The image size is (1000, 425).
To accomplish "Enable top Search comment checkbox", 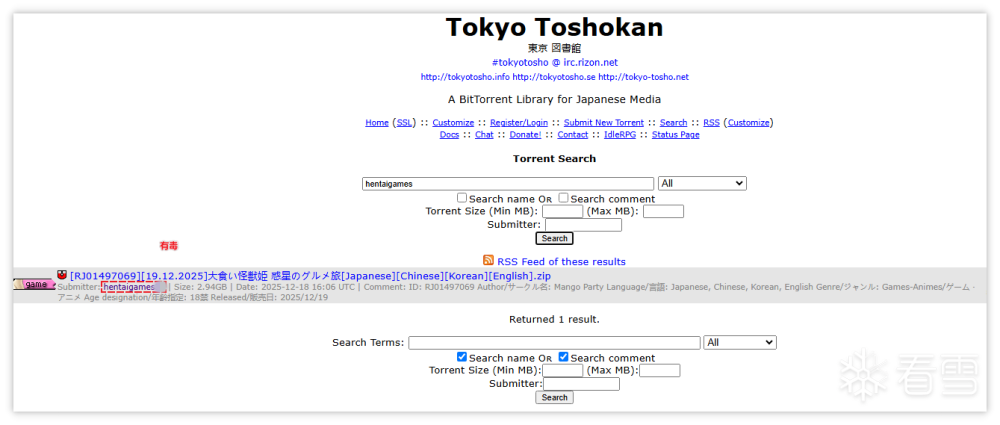I will (564, 198).
